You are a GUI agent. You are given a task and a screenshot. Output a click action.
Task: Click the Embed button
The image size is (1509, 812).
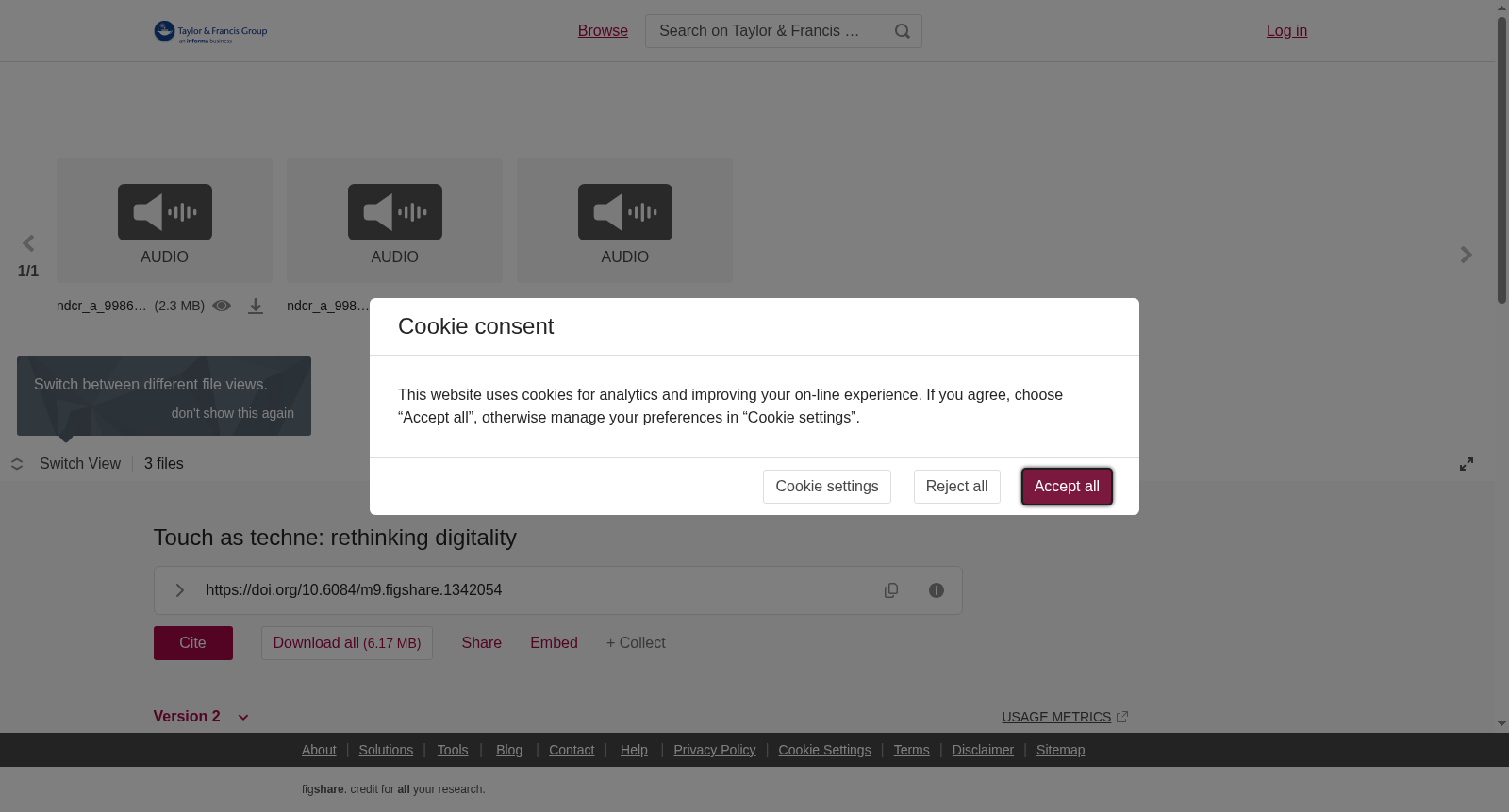(554, 643)
